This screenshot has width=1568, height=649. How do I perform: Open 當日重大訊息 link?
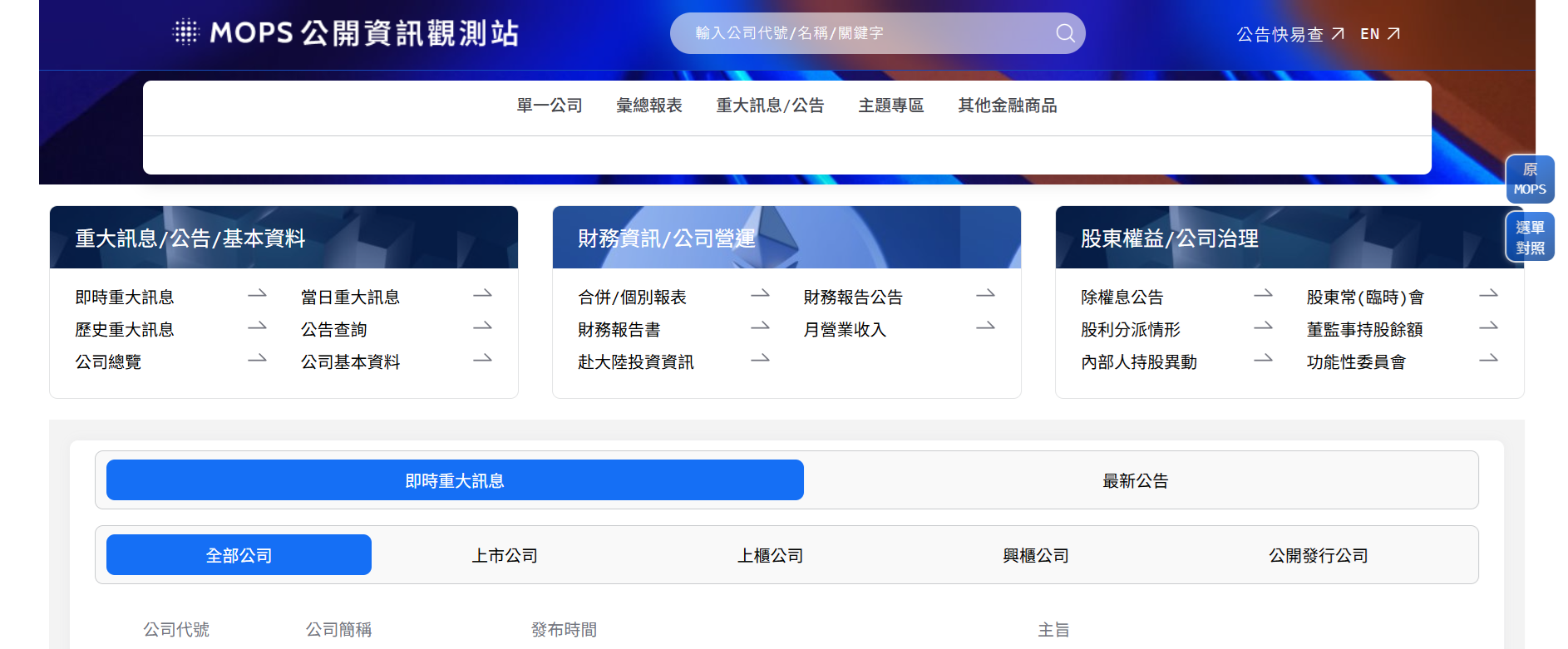350,297
